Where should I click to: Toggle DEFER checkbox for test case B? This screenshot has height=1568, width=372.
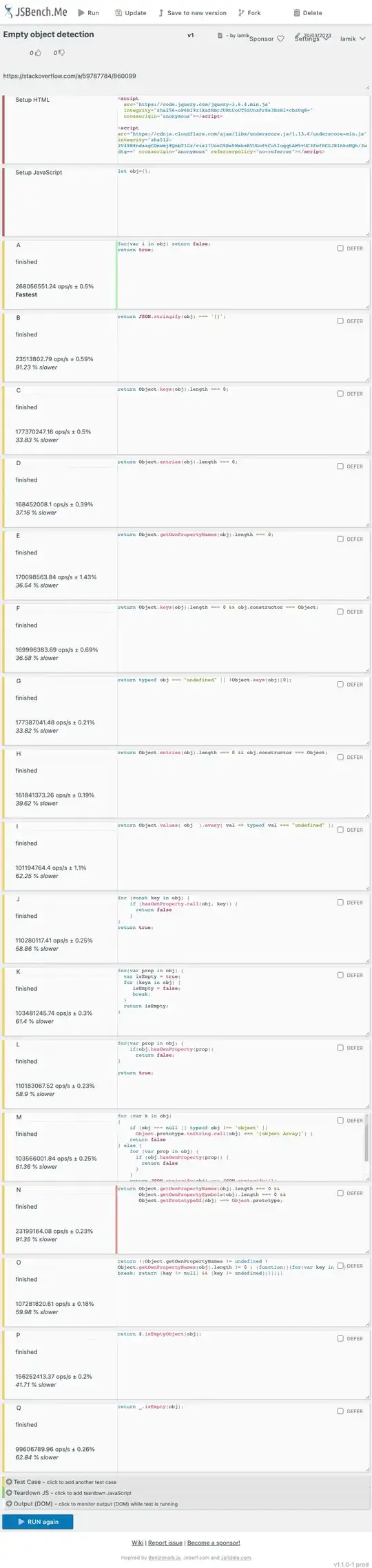340,321
